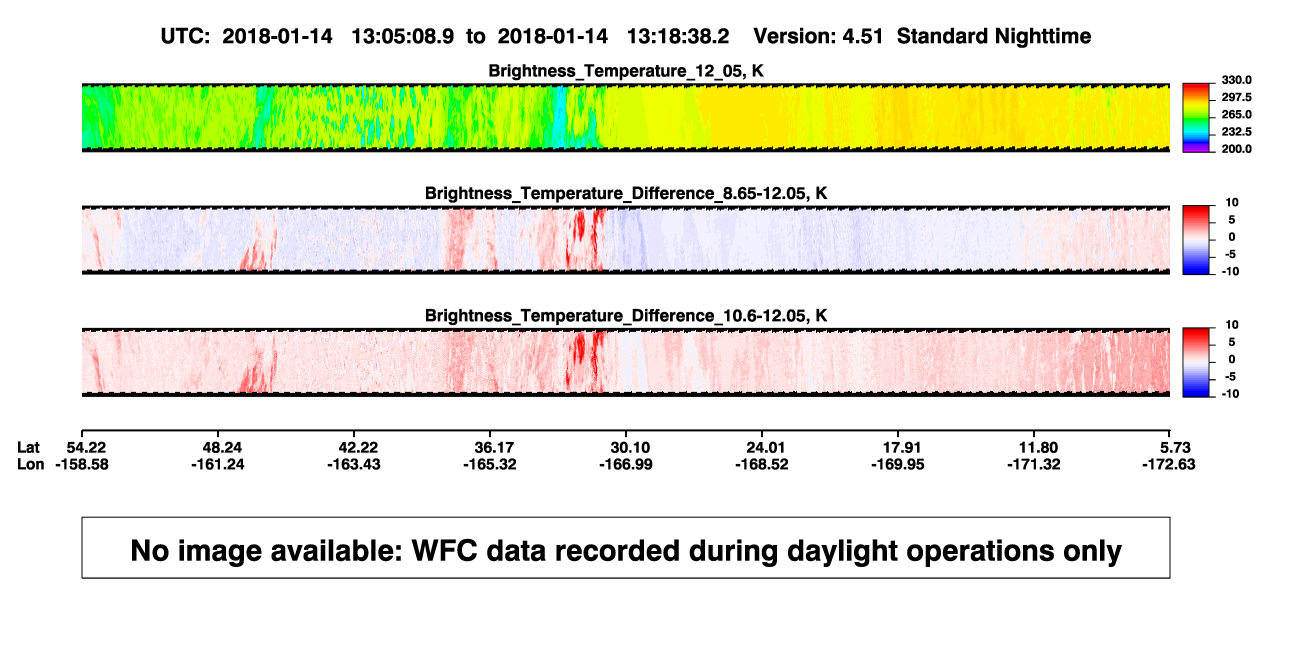This screenshot has height=667, width=1300.
Task: Click the 265.0 colorbar label
Action: [x=1237, y=114]
